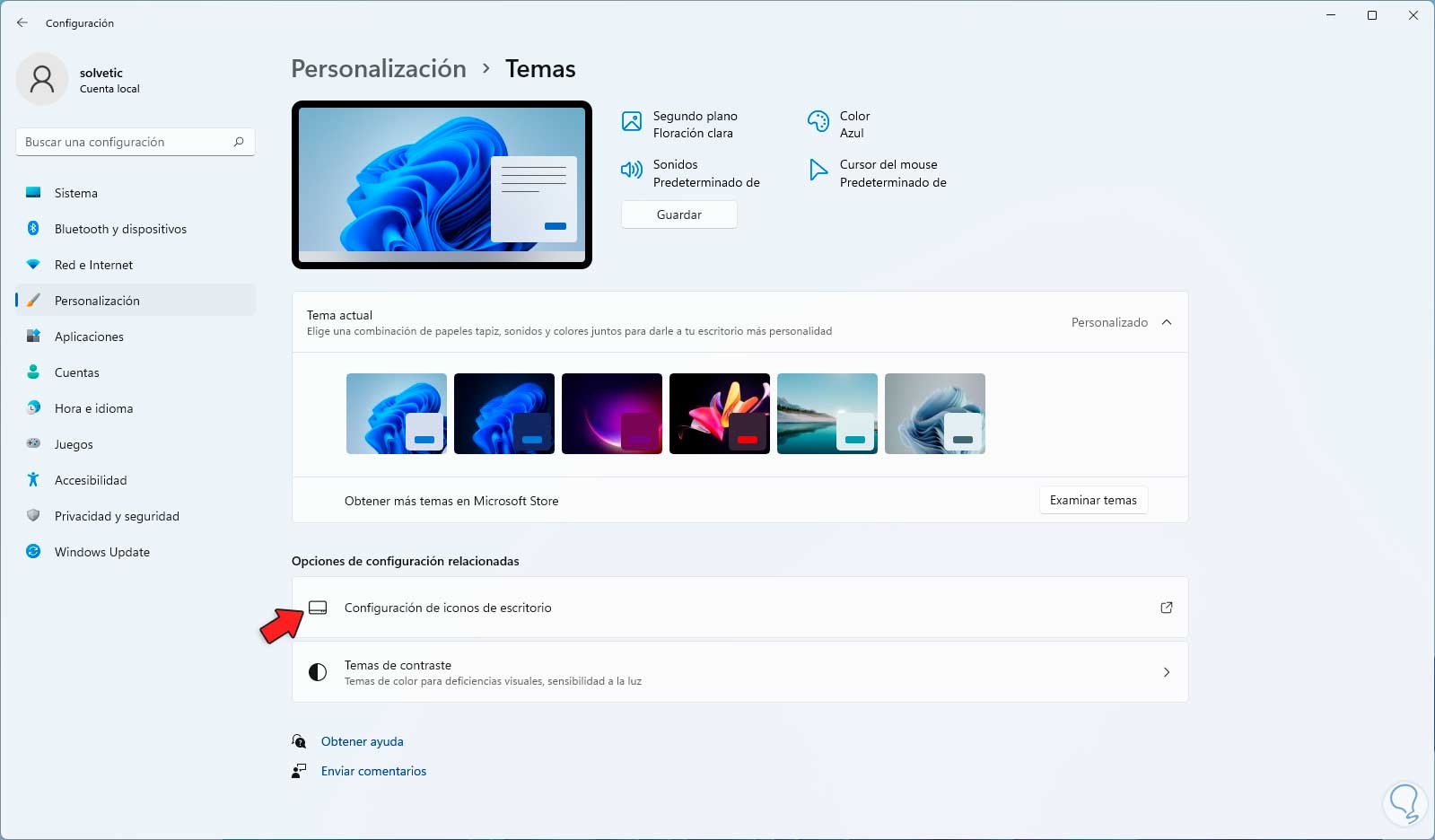
Task: Click the Guardar button
Action: (679, 214)
